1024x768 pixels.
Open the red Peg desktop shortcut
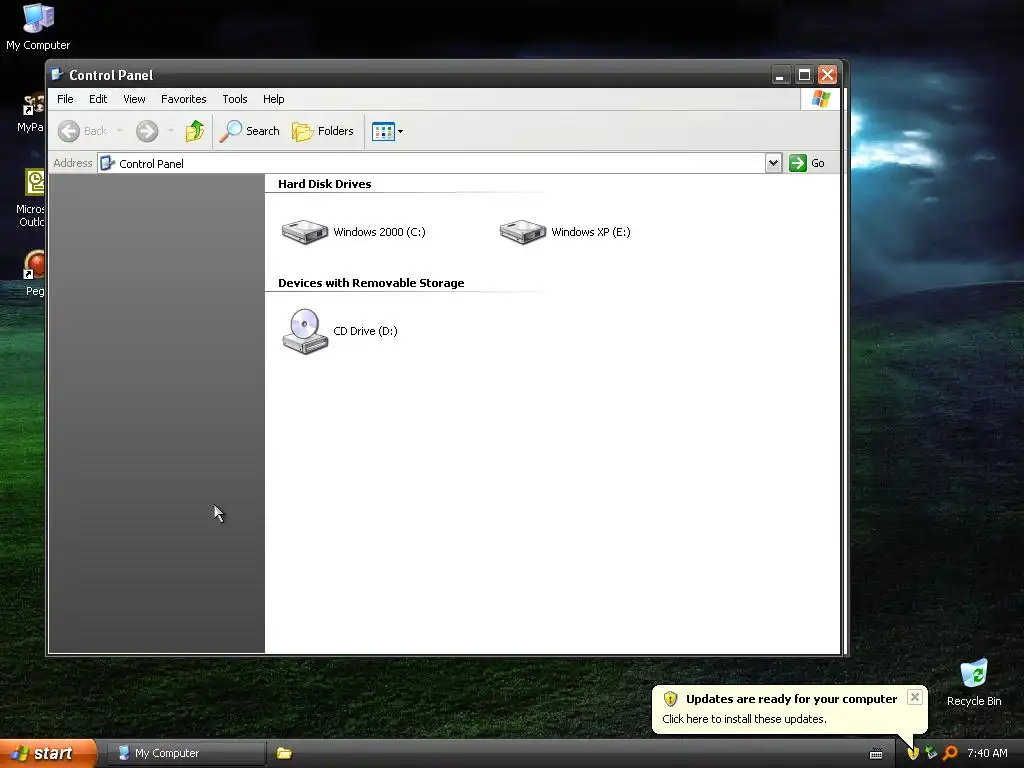point(34,273)
